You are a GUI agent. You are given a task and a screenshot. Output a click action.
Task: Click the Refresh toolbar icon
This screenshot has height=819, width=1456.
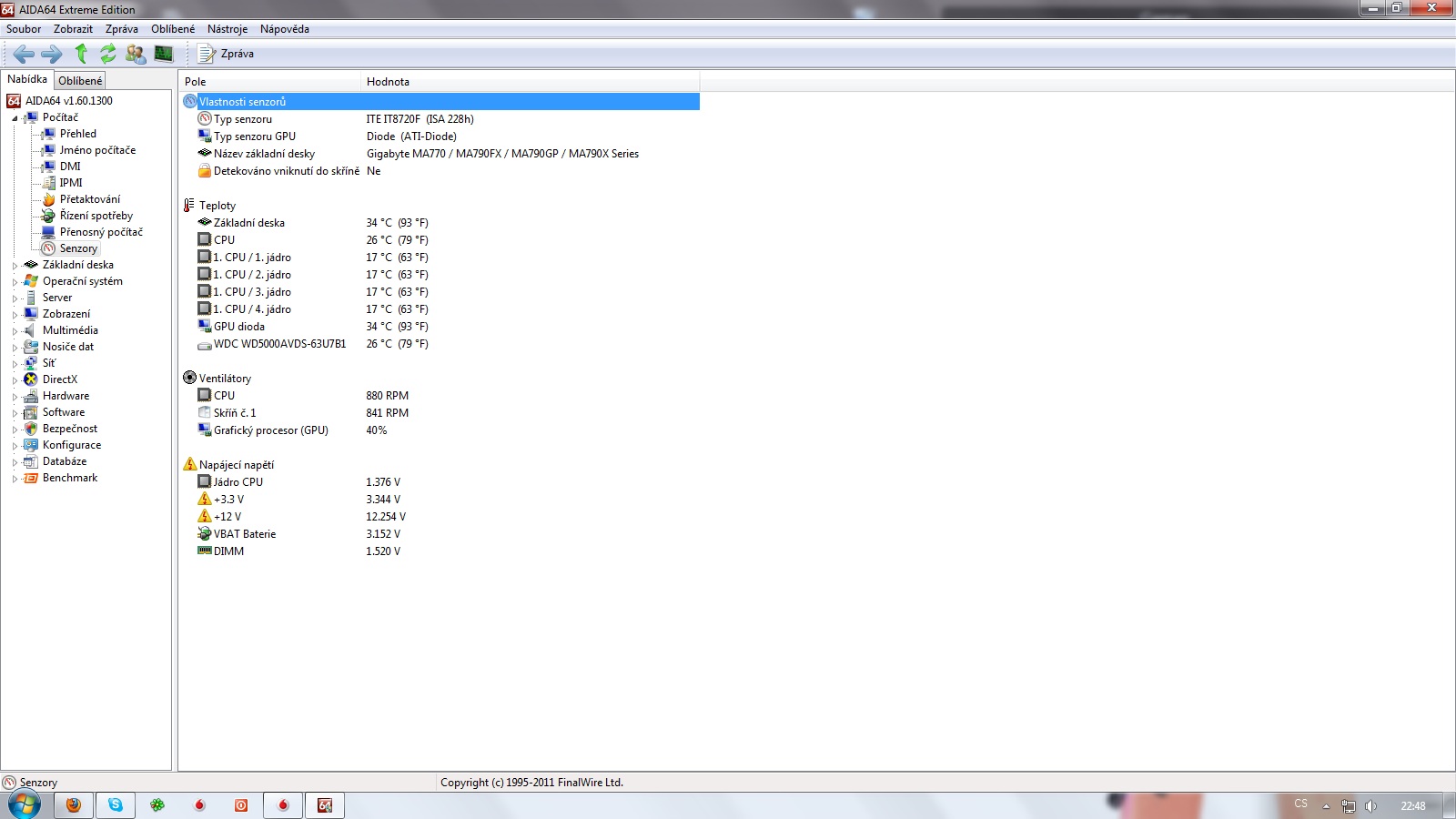(x=108, y=54)
